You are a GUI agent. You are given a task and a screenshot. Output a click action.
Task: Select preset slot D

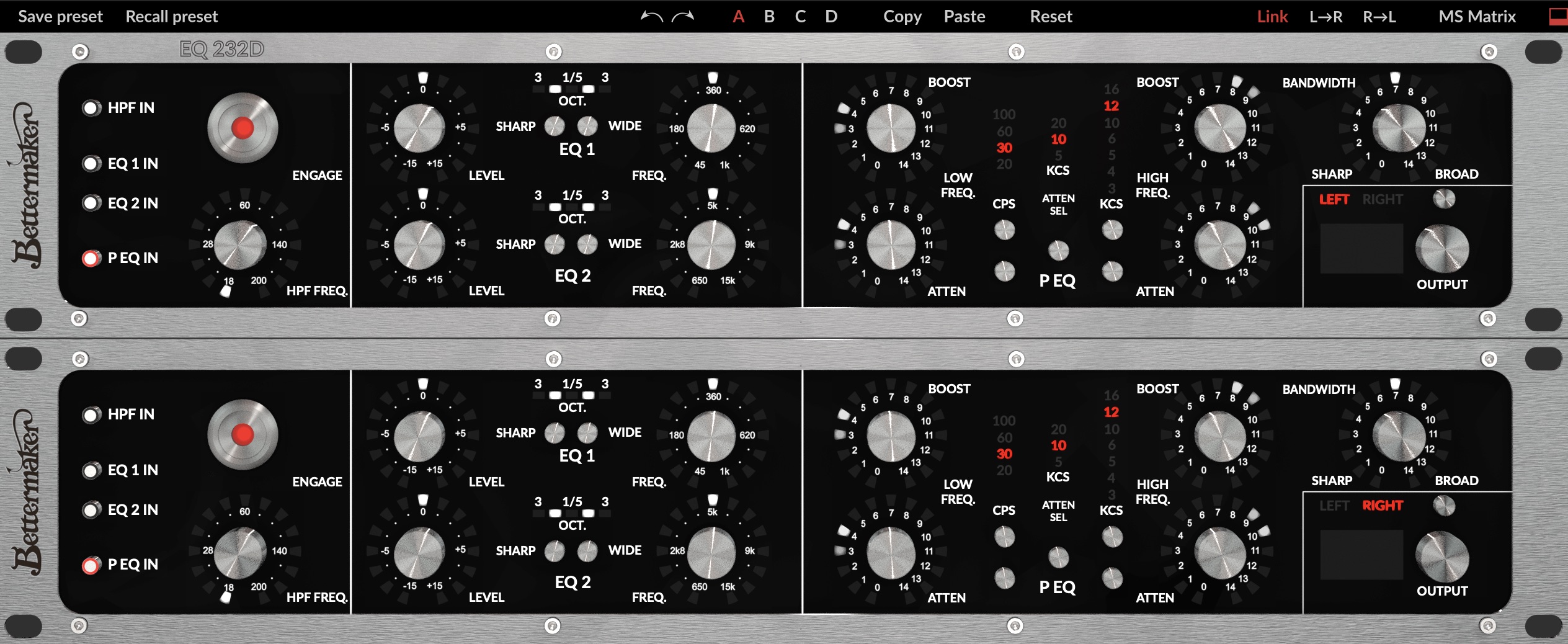click(x=831, y=16)
